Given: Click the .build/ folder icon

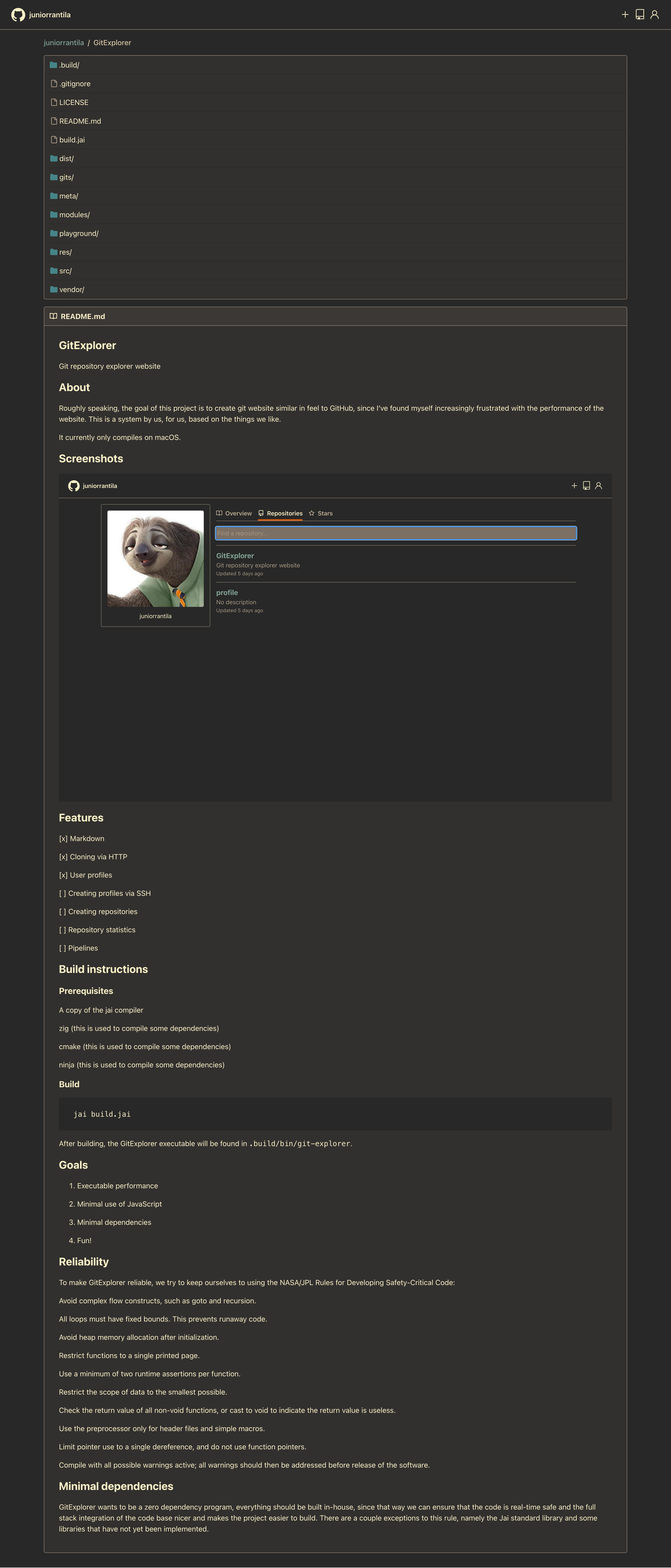Looking at the screenshot, I should pos(54,65).
